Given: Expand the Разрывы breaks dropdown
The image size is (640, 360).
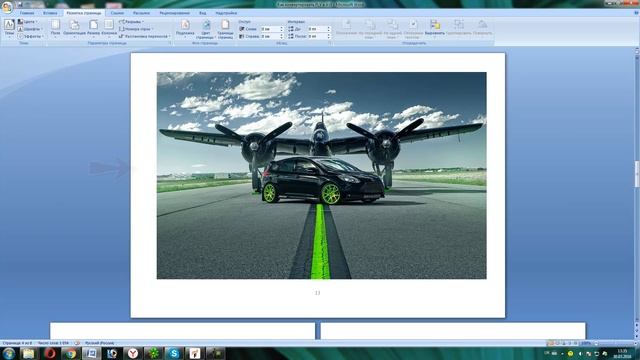Looking at the screenshot, I should [132, 22].
